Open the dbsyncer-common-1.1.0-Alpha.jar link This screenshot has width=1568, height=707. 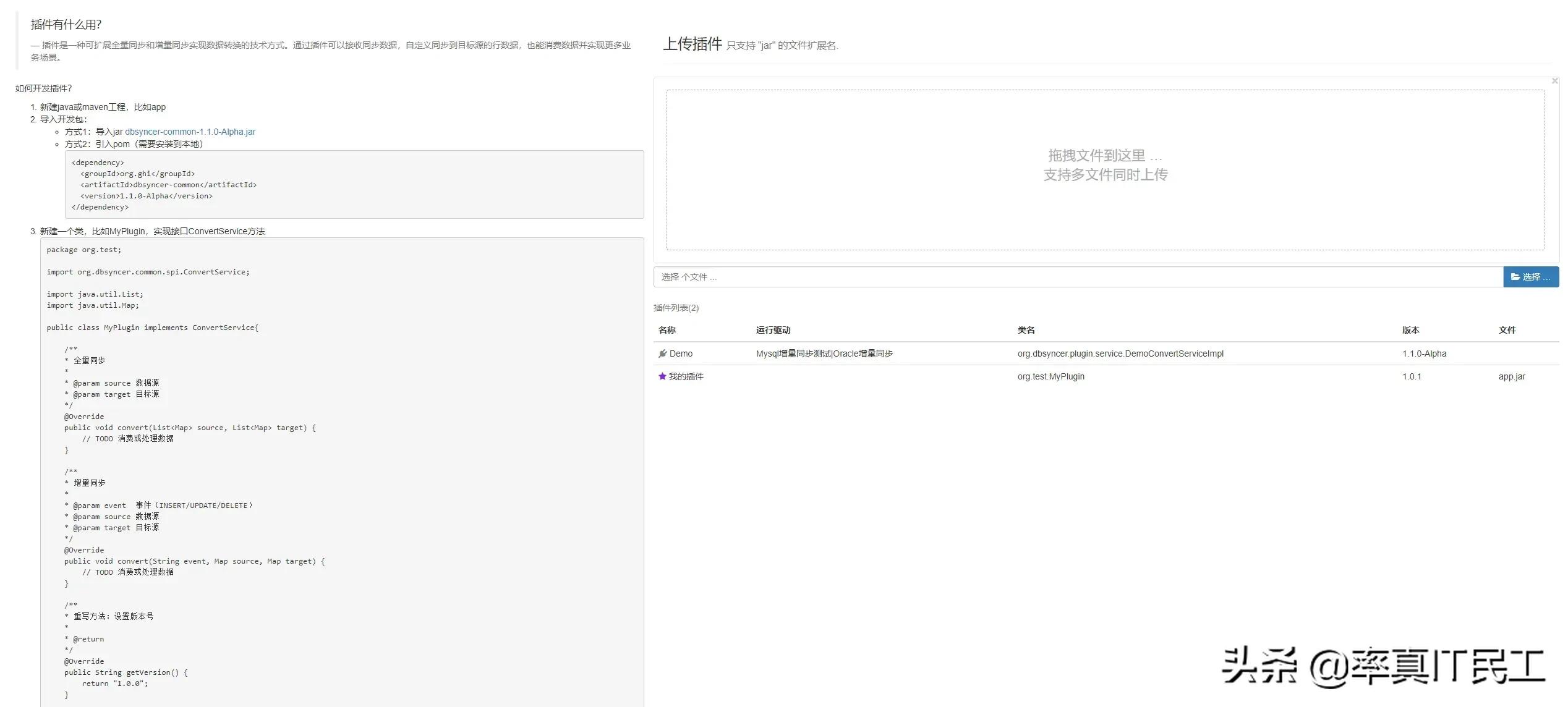[x=189, y=132]
